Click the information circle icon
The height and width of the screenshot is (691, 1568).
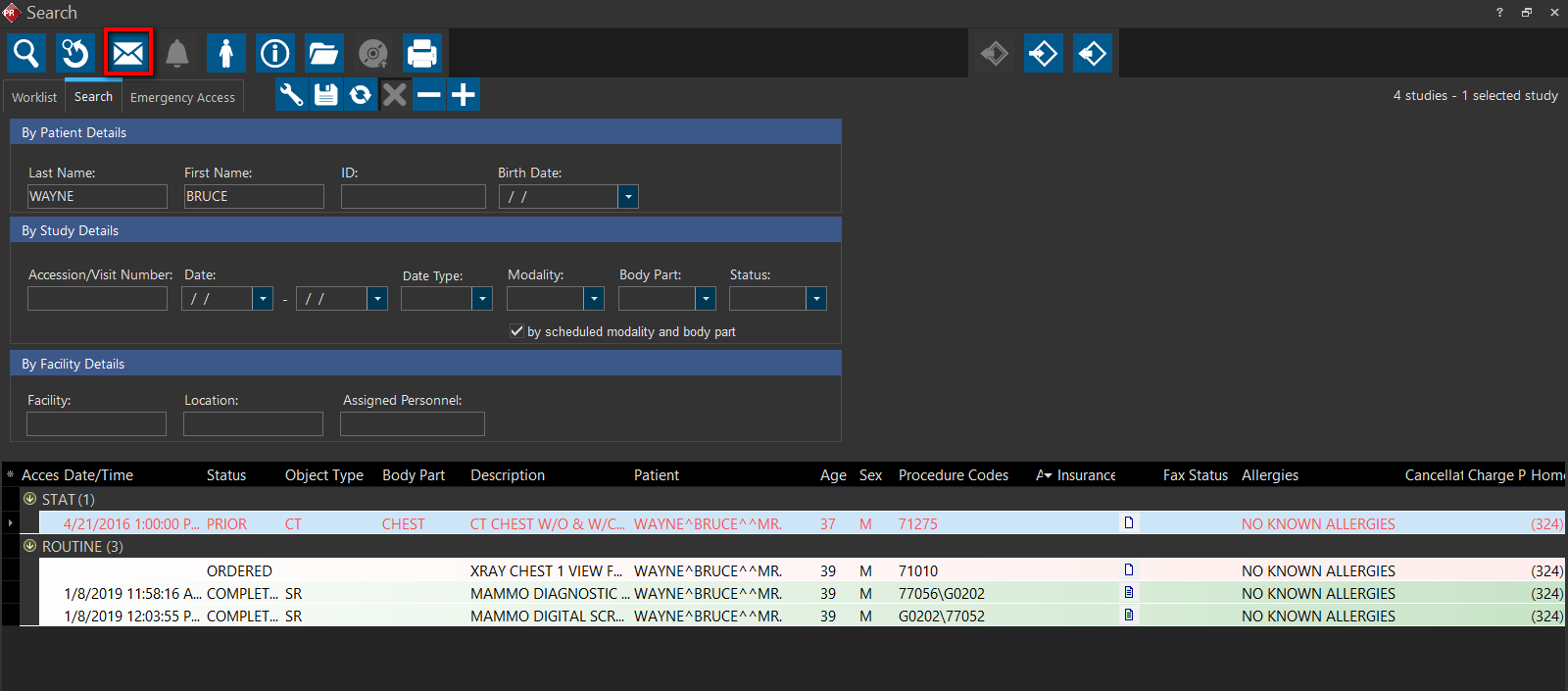275,53
